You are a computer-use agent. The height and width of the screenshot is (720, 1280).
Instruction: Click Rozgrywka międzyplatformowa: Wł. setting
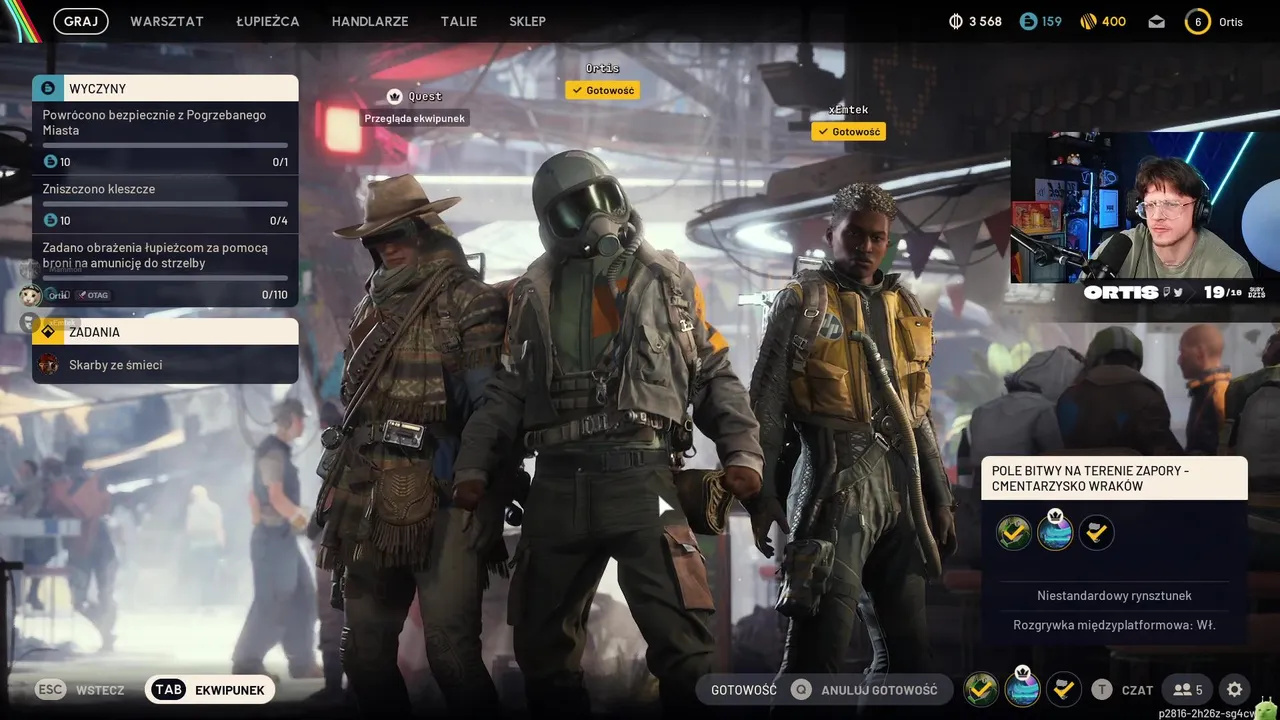pyautogui.click(x=1114, y=625)
